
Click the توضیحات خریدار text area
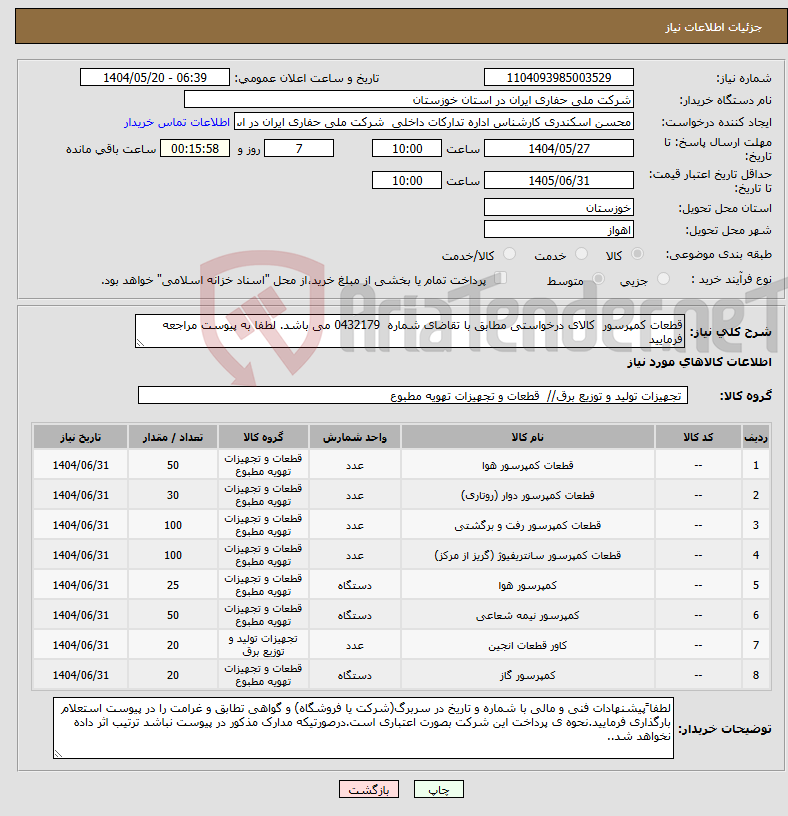coord(363,728)
